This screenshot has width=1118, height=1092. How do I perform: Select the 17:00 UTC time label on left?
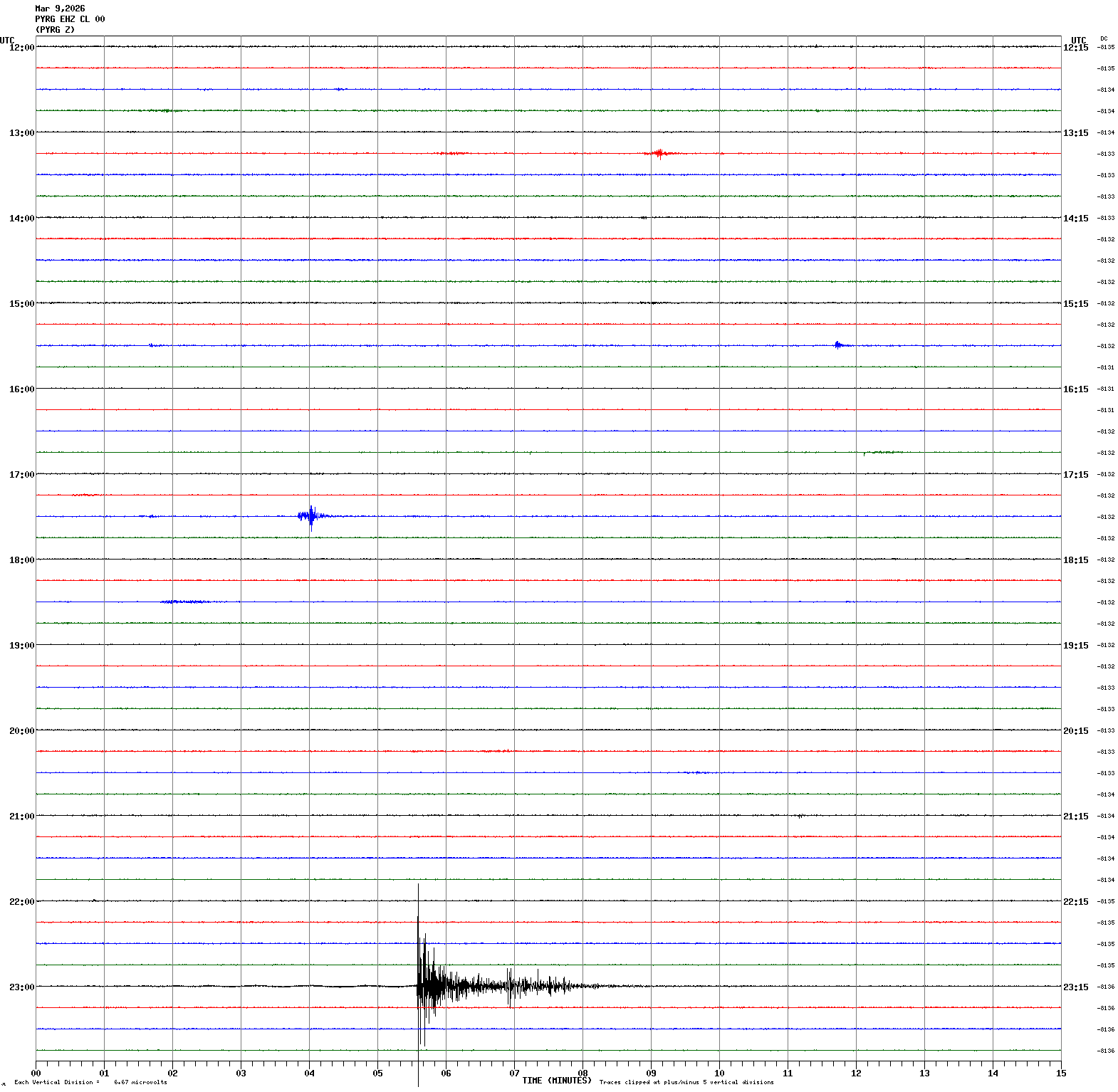(x=21, y=475)
